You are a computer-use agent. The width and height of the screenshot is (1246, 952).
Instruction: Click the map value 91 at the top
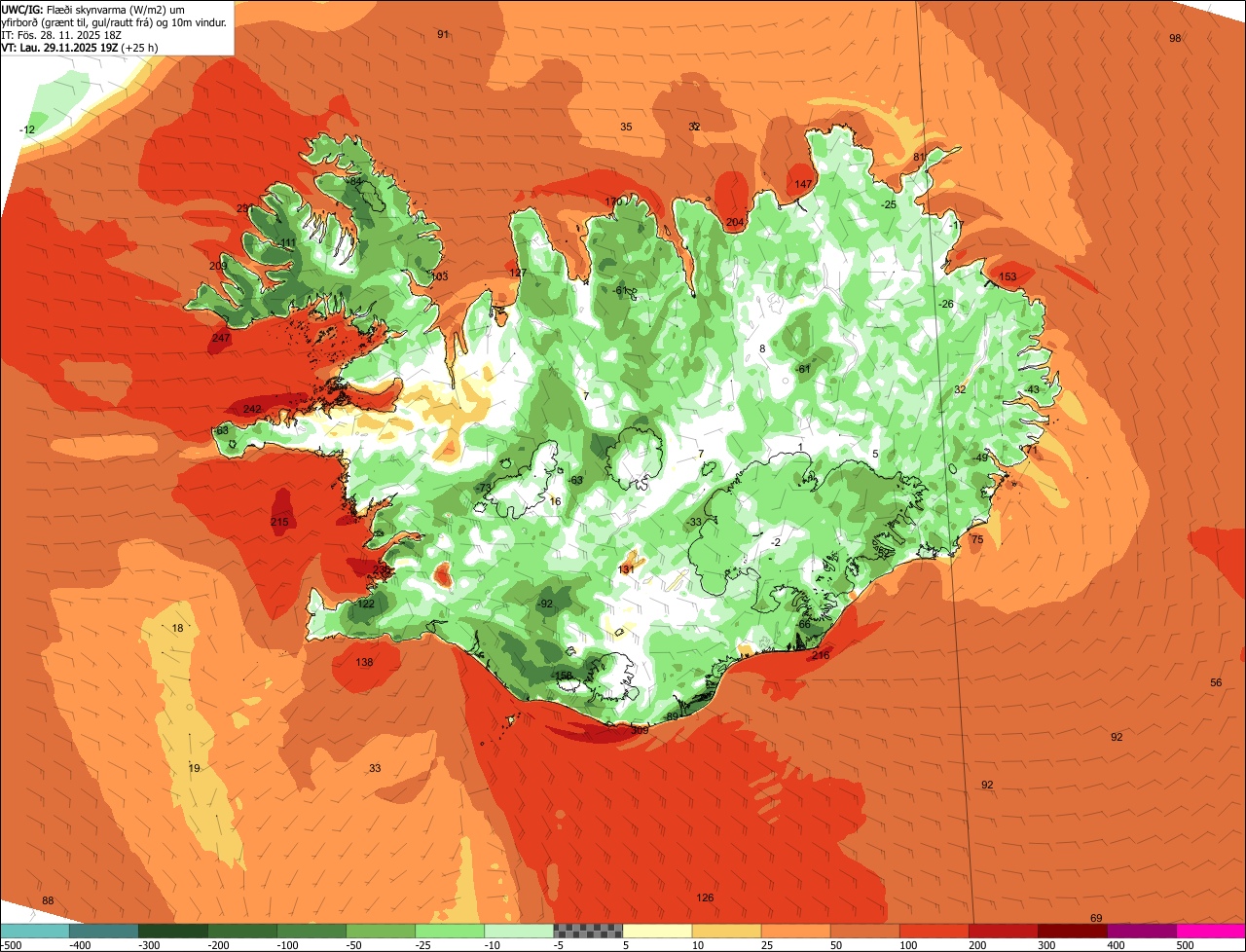coord(443,34)
